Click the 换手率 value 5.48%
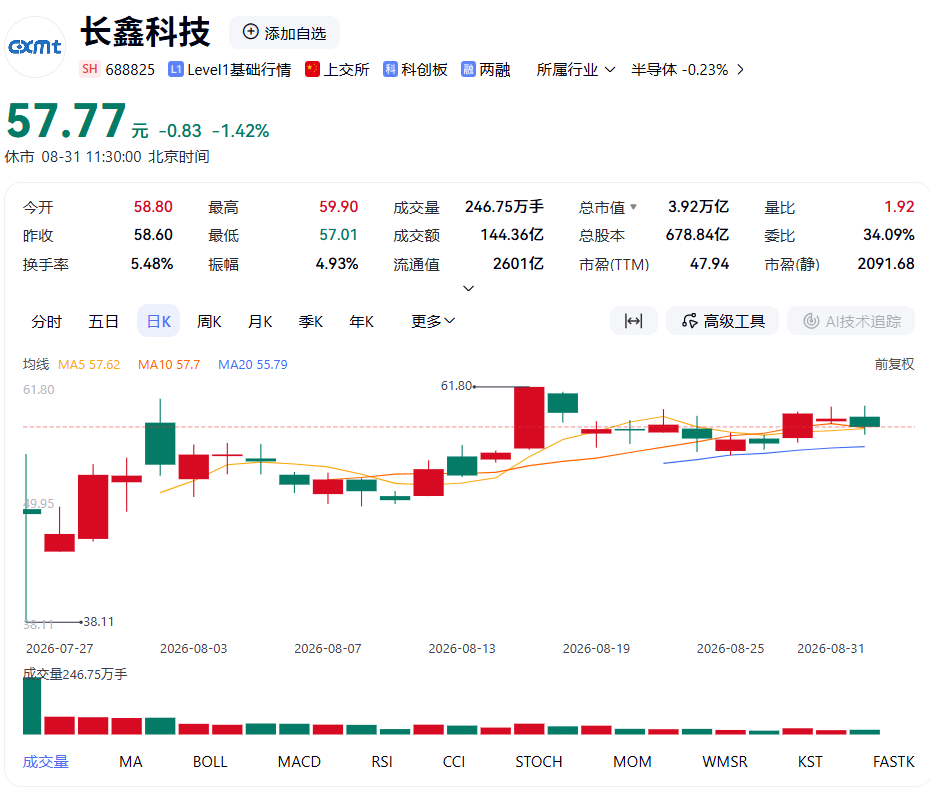Image resolution: width=930 pixels, height=790 pixels. (152, 264)
